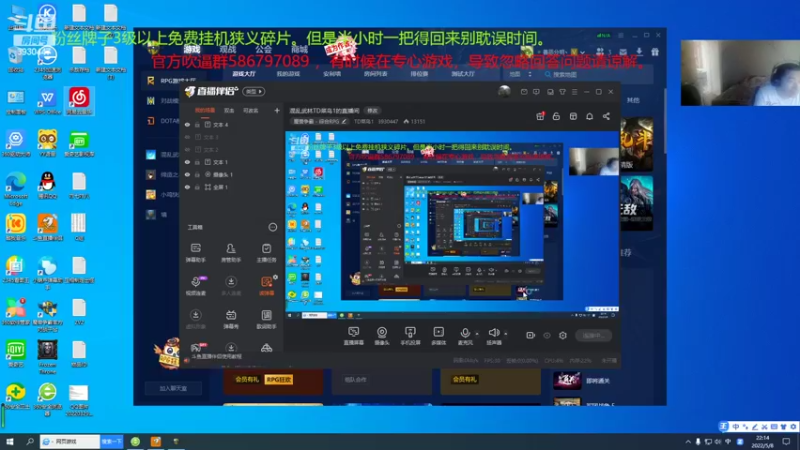
Task: Click the download icon in the game platform header
Action: [639, 52]
